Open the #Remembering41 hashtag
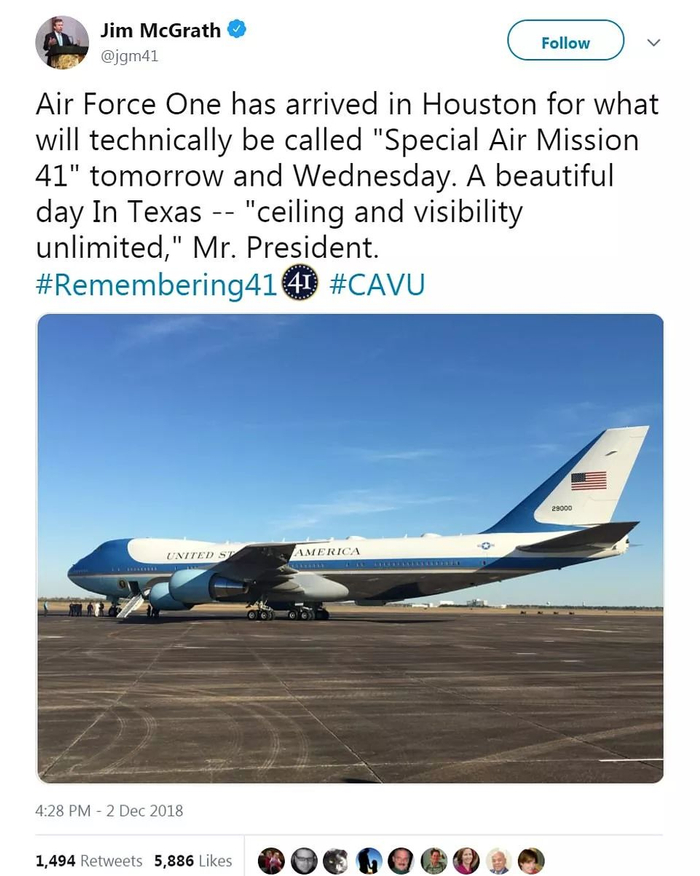Image resolution: width=700 pixels, height=876 pixels. [155, 285]
